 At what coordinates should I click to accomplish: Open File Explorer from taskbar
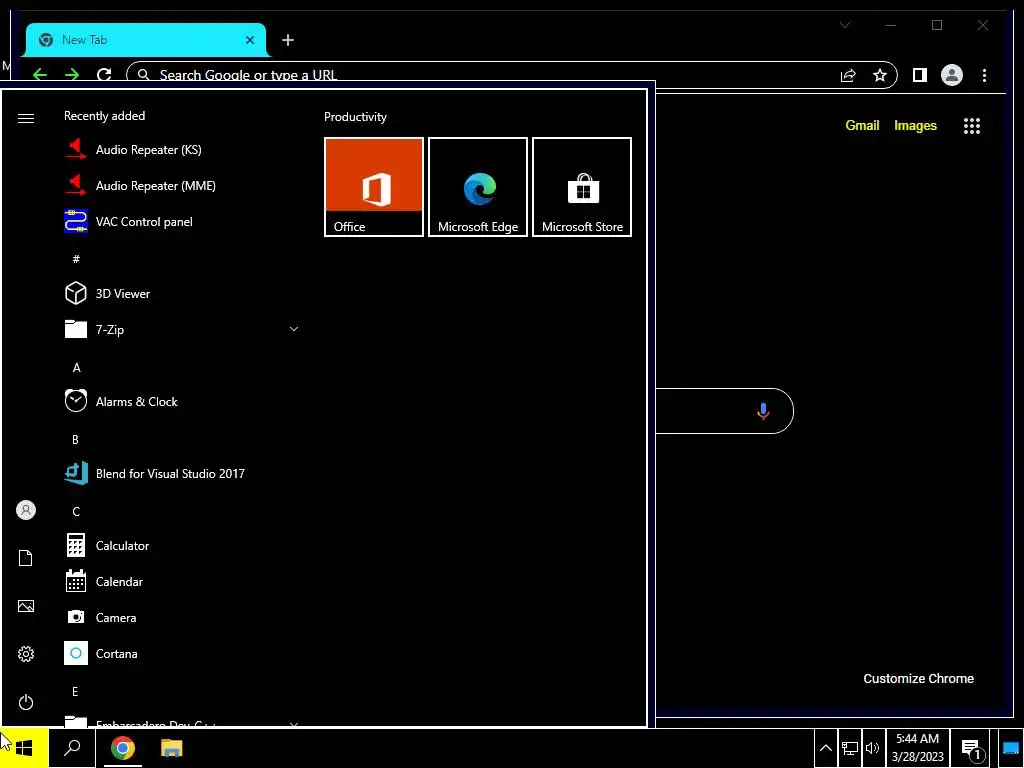pyautogui.click(x=171, y=748)
